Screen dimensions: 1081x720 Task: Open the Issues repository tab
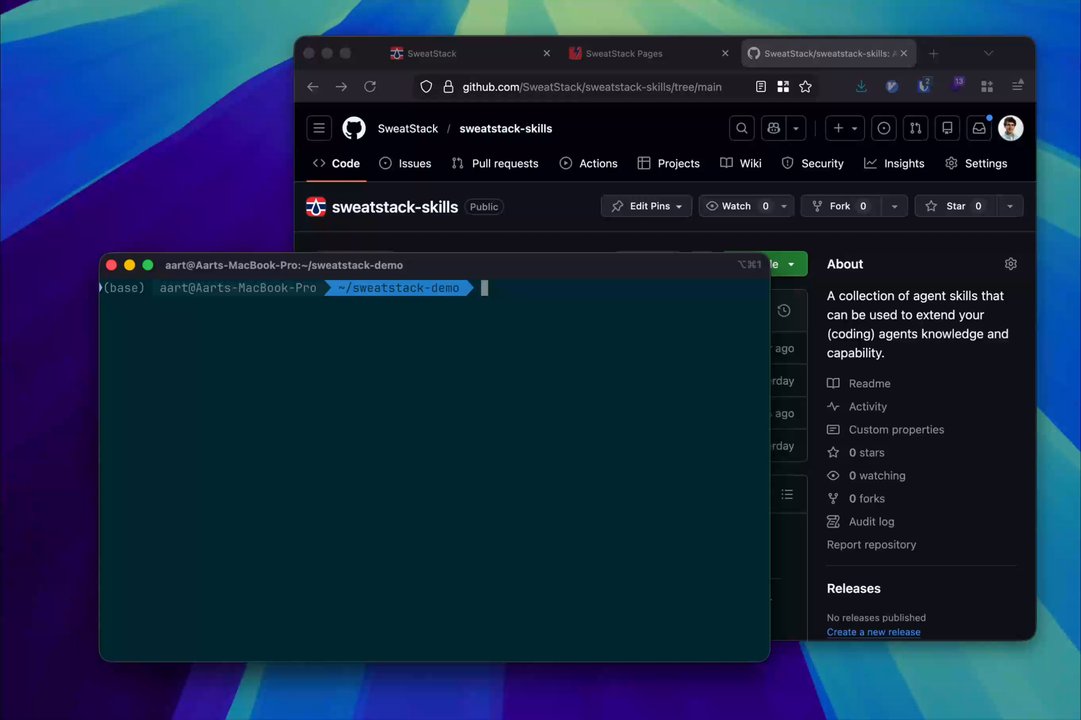[x=405, y=163]
